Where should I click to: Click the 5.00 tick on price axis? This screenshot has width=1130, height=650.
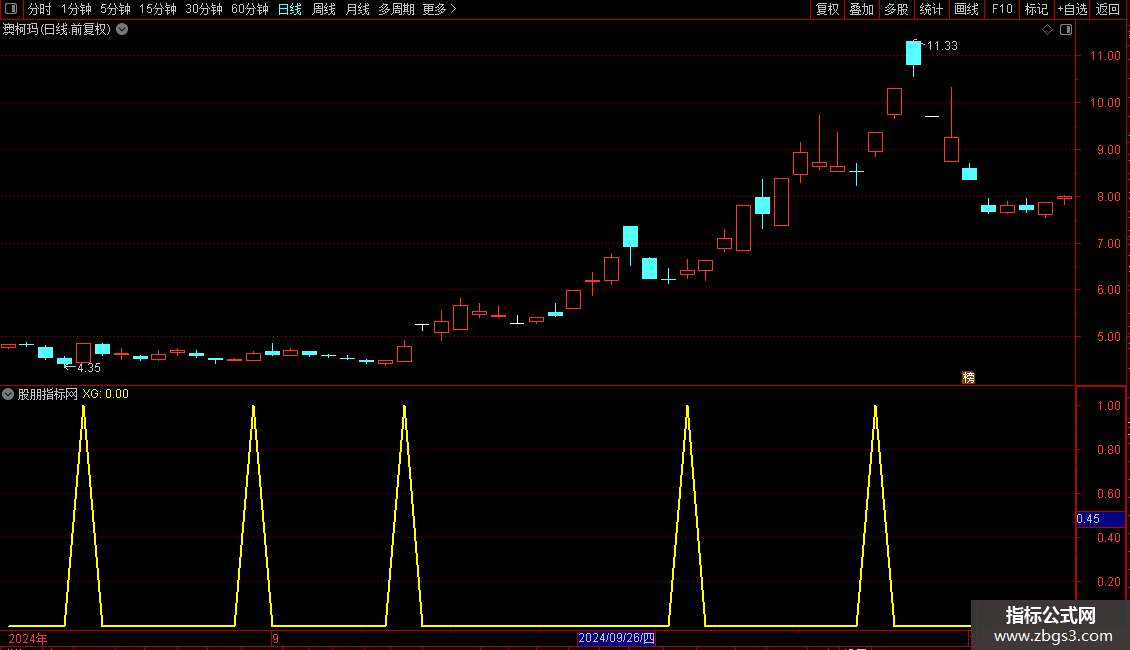pos(1108,337)
